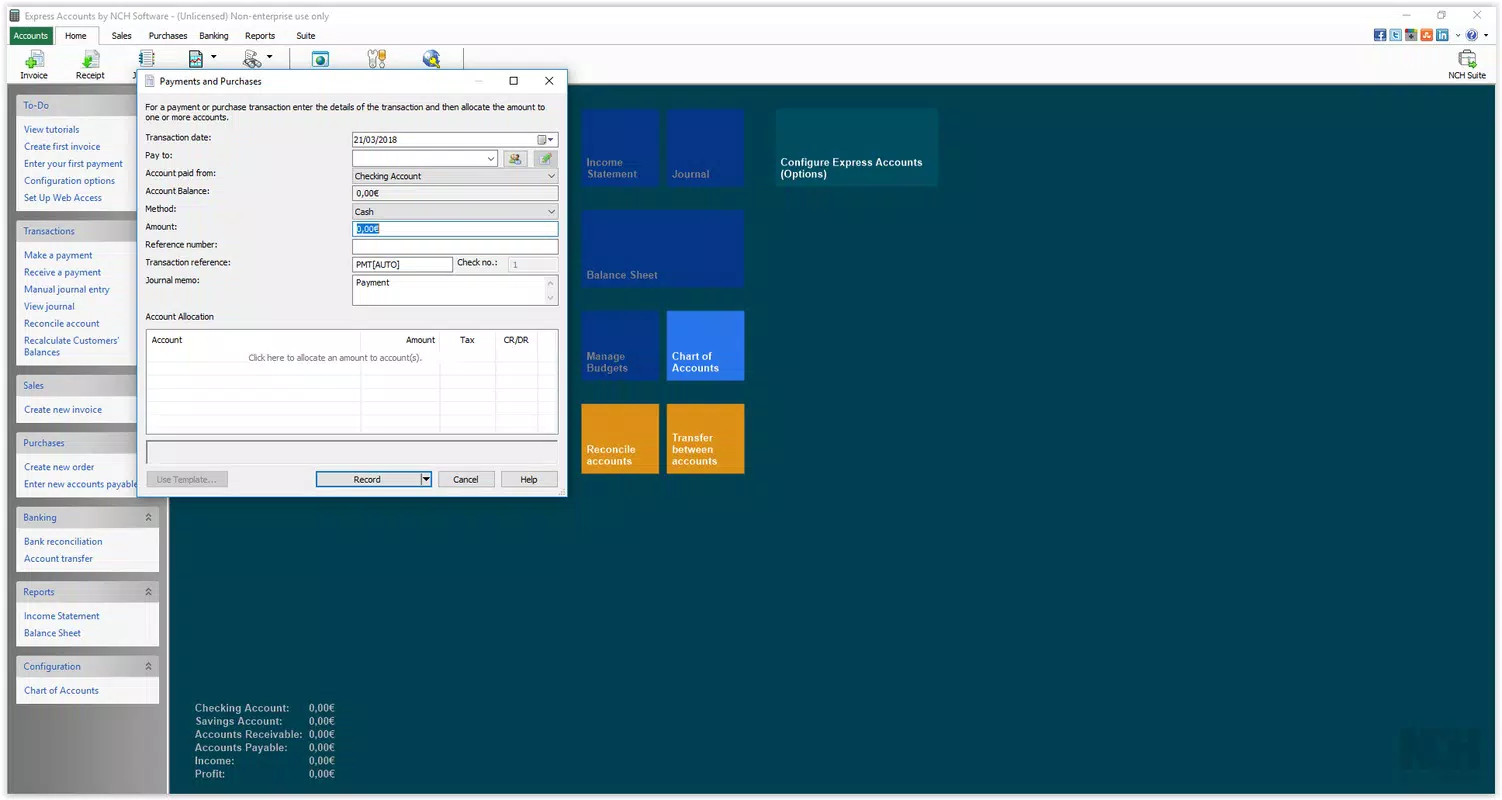This screenshot has width=1502, height=800.
Task: Switch to the Home tab
Action: coord(76,35)
